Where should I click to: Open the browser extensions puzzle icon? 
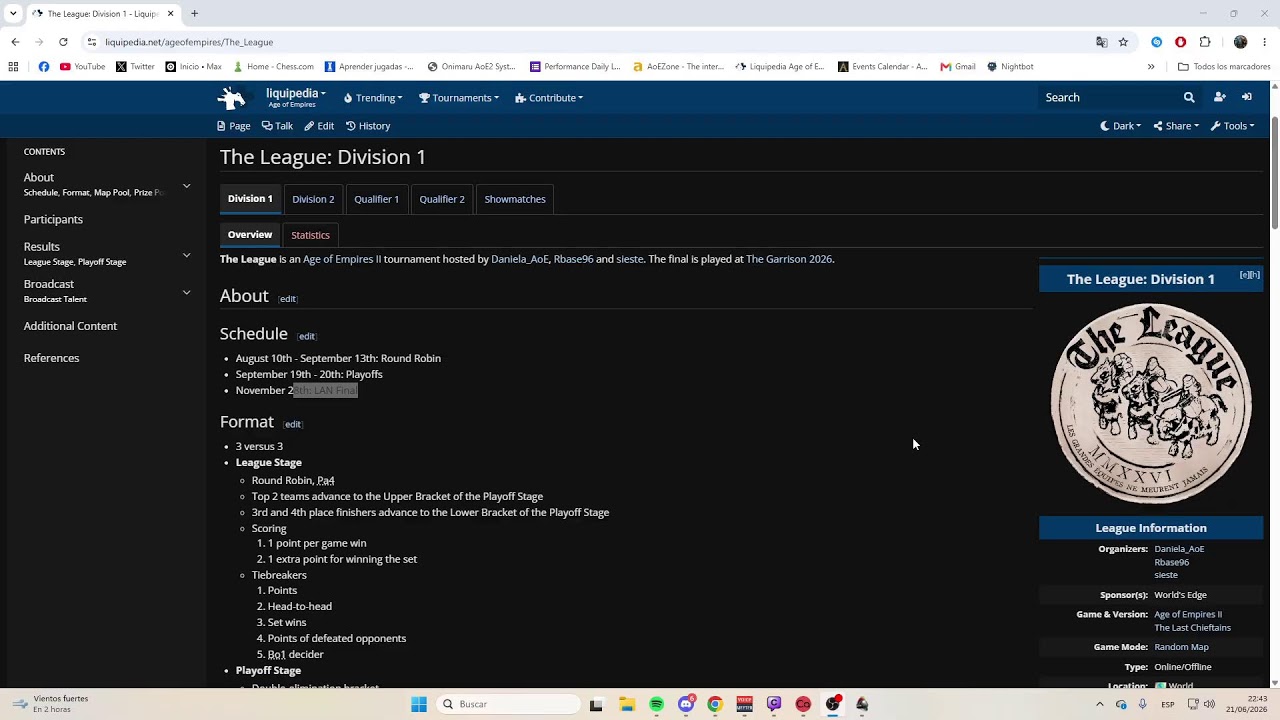(x=1205, y=42)
